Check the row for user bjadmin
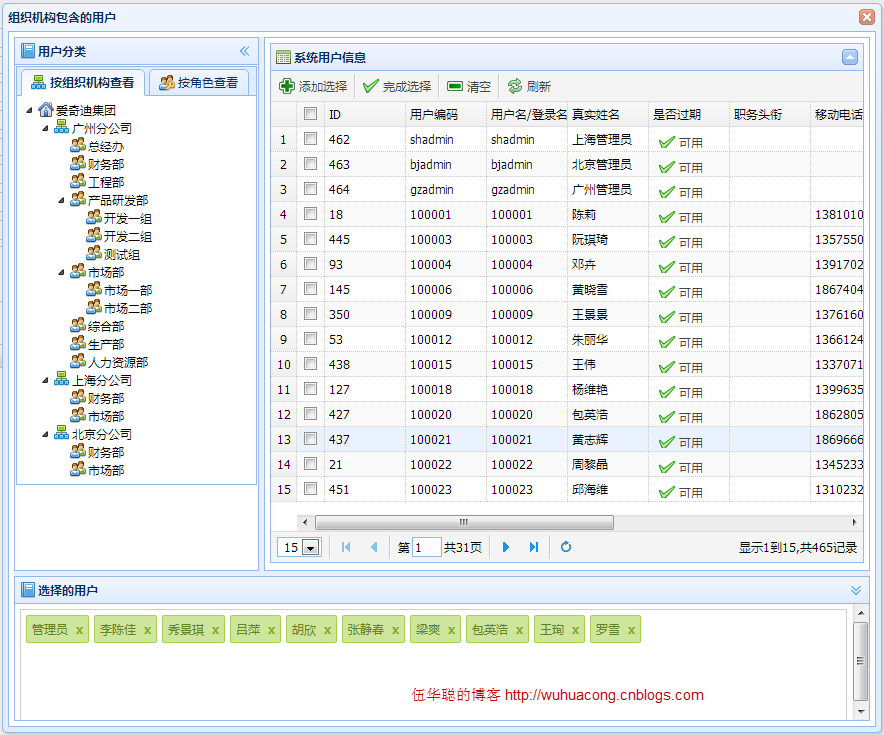This screenshot has height=735, width=884. (x=310, y=163)
